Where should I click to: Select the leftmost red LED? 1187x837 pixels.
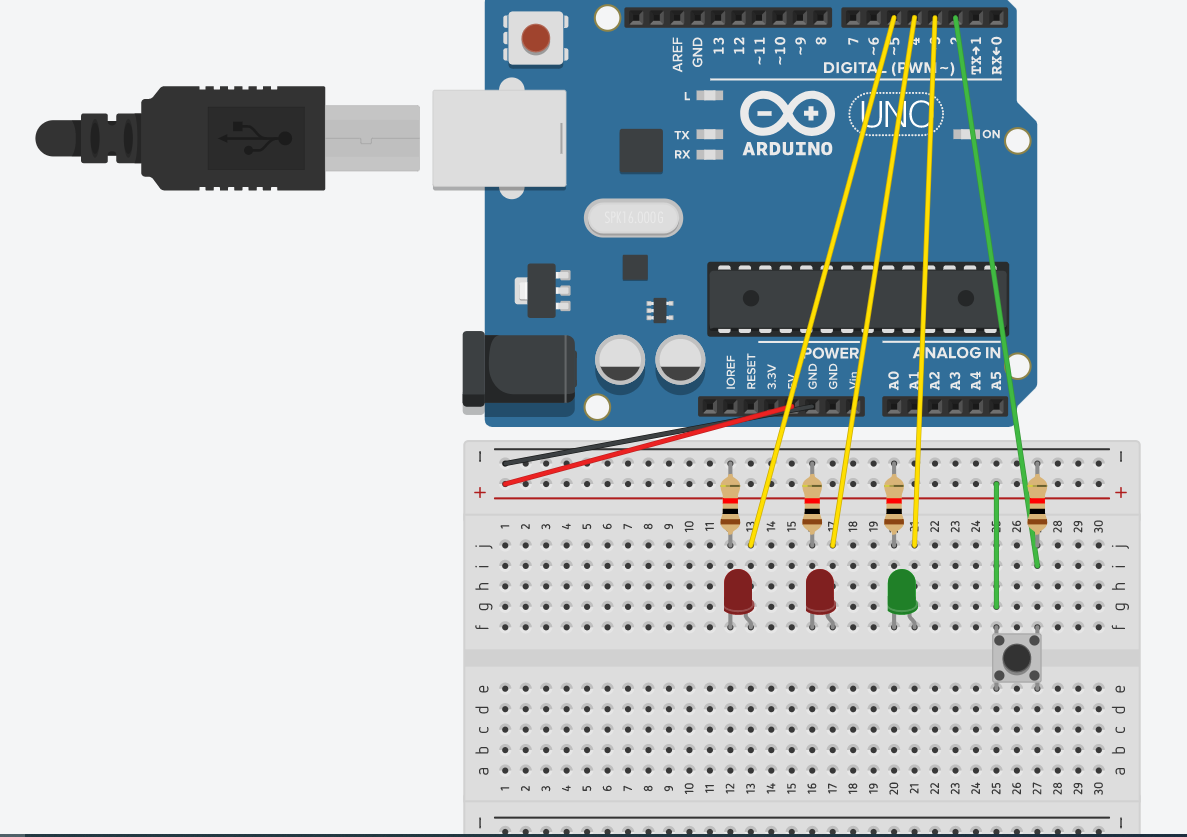tap(738, 591)
